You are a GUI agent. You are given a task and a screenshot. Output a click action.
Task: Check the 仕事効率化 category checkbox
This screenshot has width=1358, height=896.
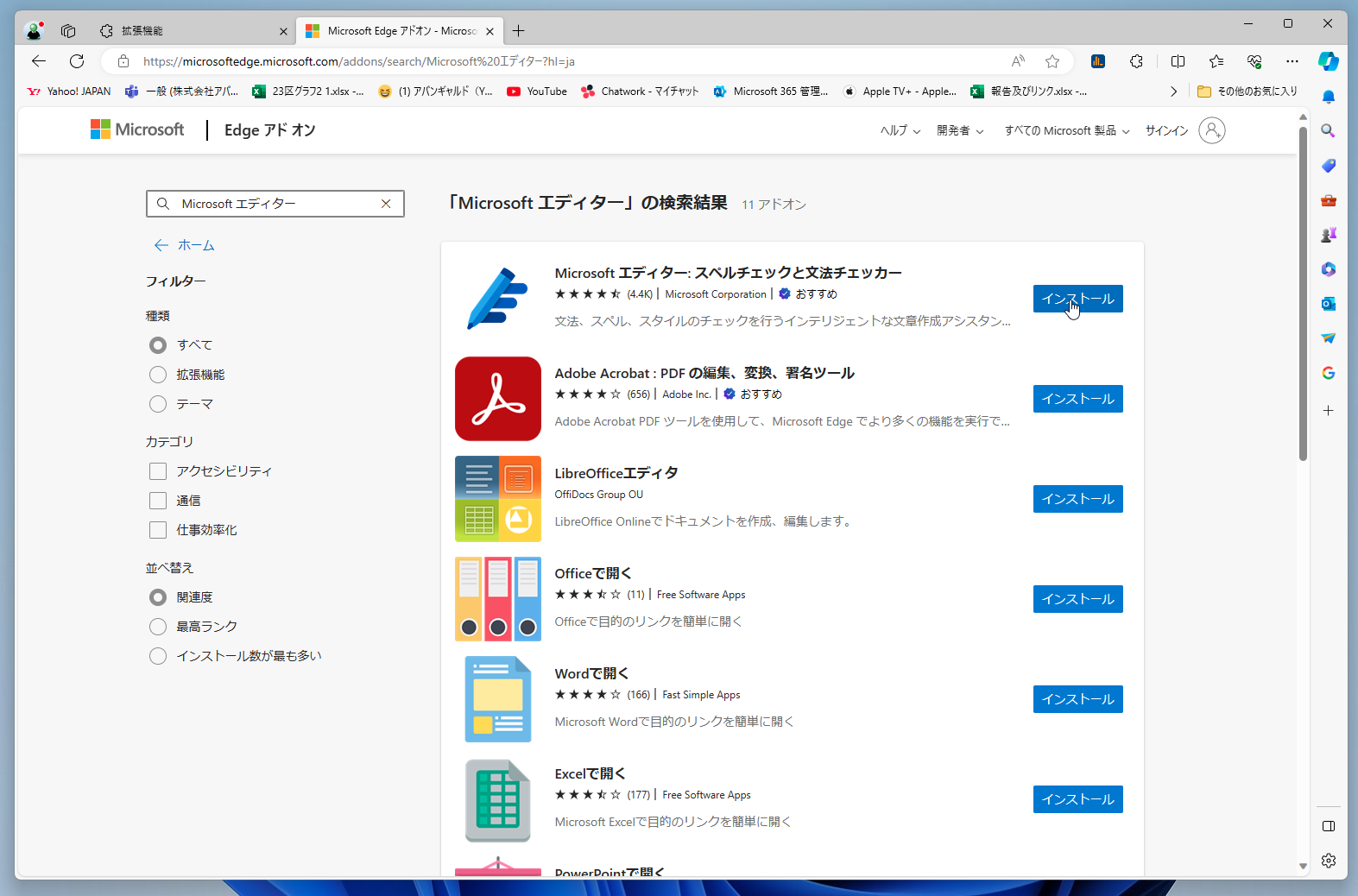[158, 530]
